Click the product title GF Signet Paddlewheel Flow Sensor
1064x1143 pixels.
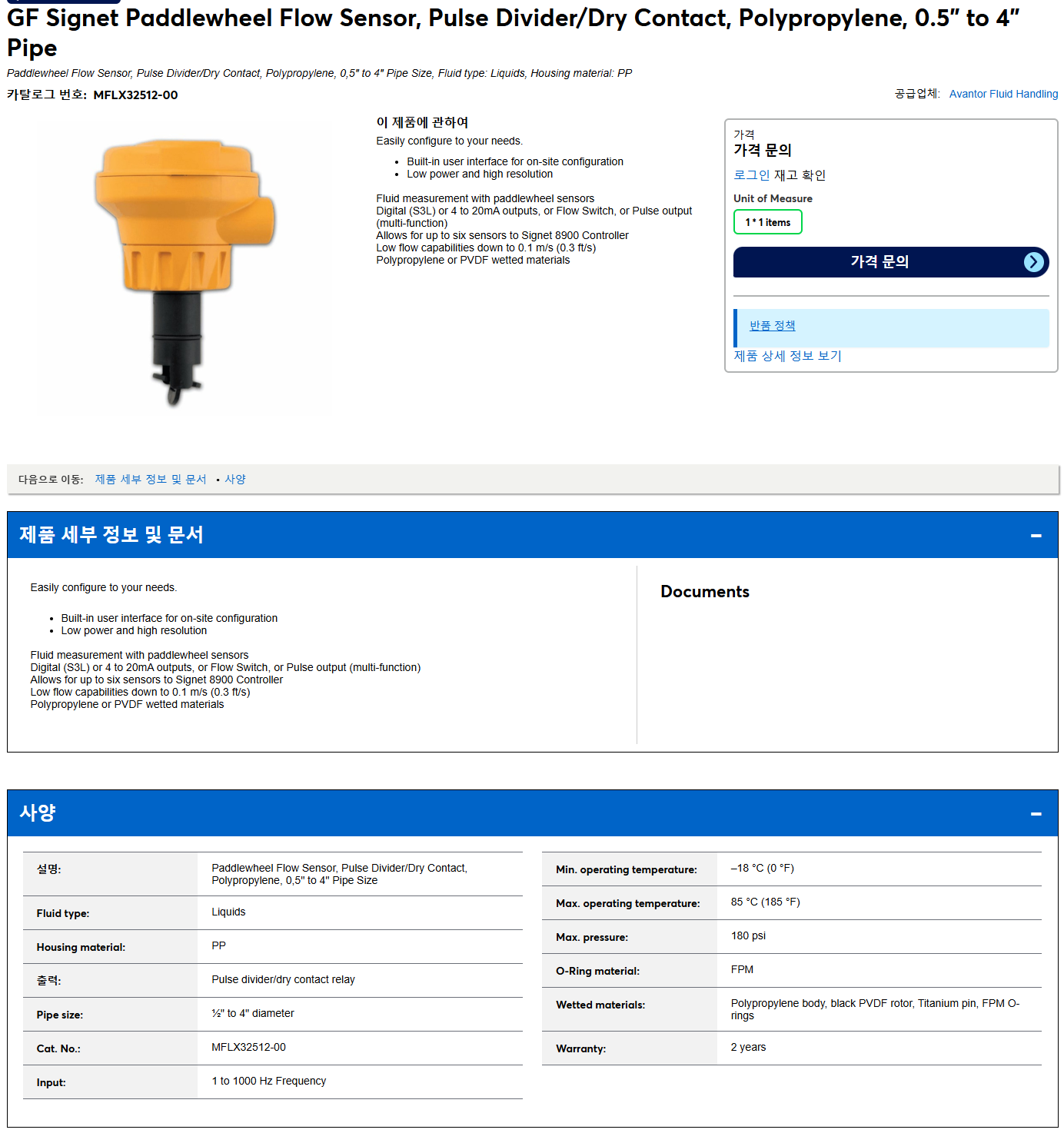click(514, 32)
